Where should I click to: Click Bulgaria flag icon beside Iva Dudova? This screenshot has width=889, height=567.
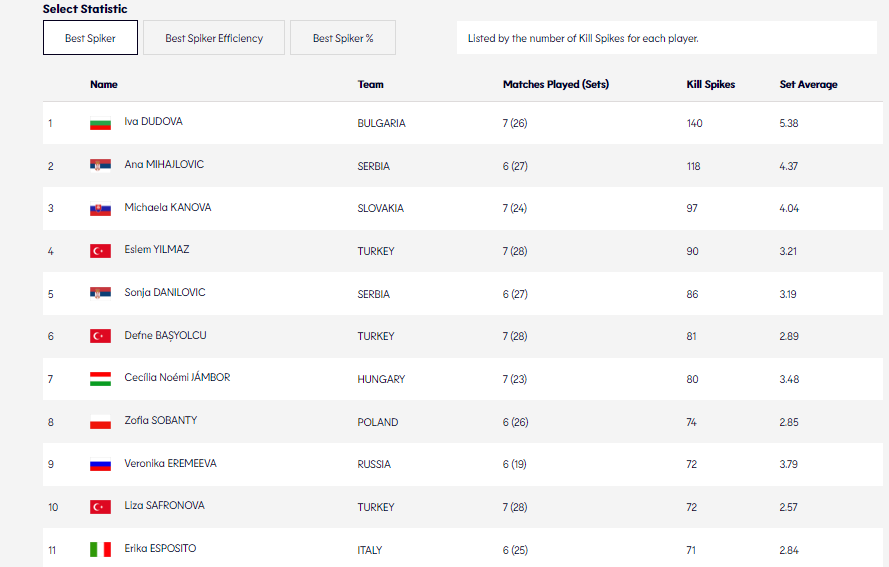(100, 123)
